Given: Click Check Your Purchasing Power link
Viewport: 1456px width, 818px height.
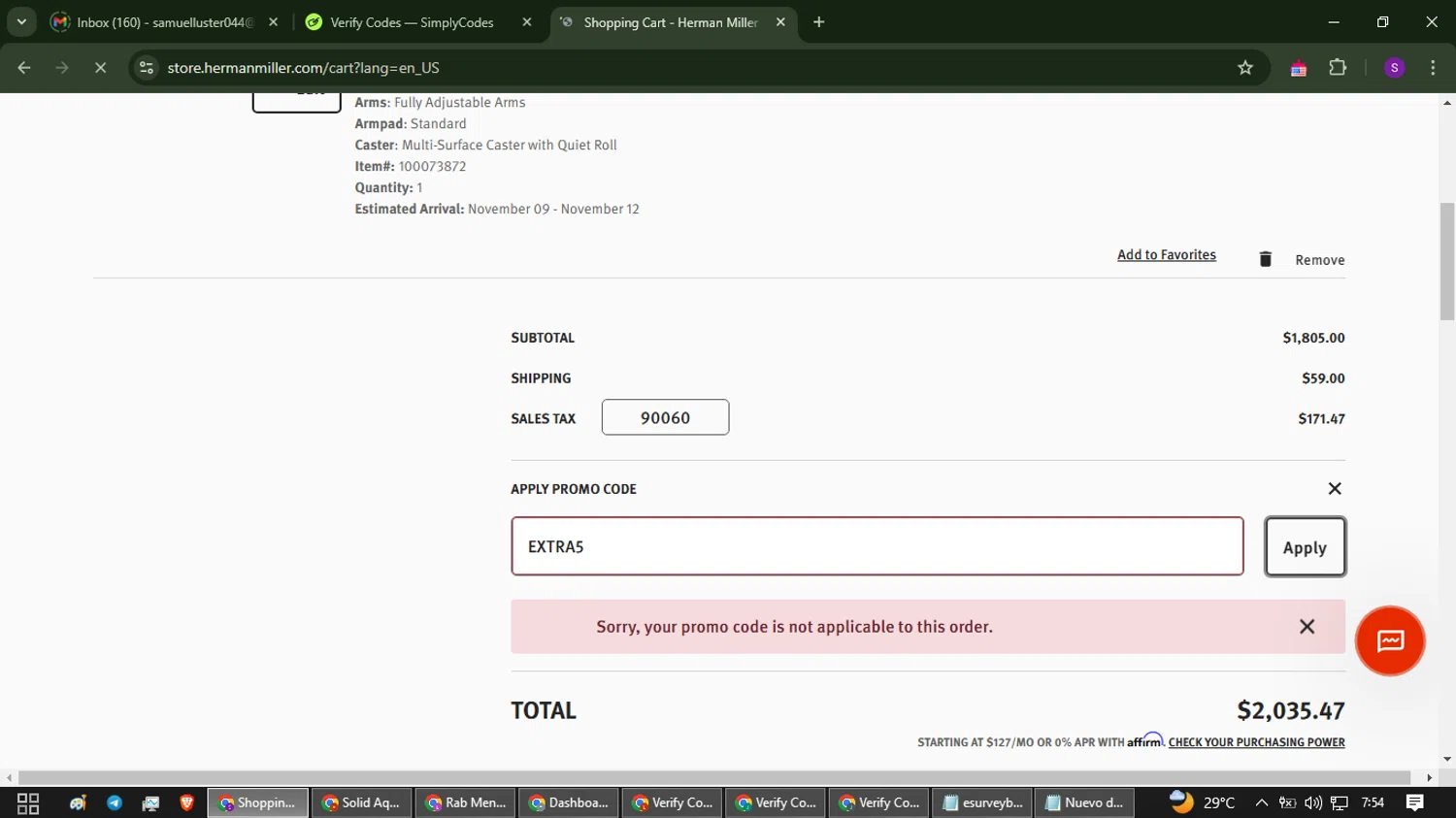Looking at the screenshot, I should [1256, 742].
